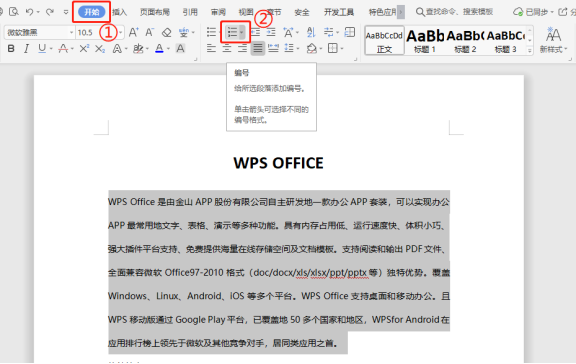The width and height of the screenshot is (576, 364).
Task: Open the 特色应用 tab
Action: [382, 12]
